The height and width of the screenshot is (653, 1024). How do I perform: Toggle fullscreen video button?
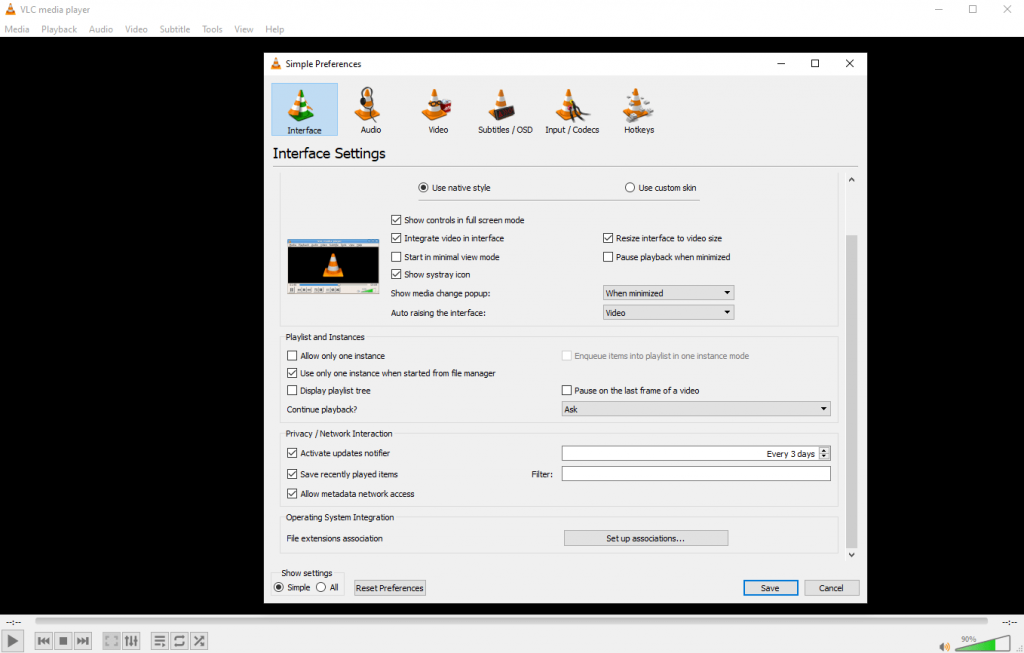[112, 641]
